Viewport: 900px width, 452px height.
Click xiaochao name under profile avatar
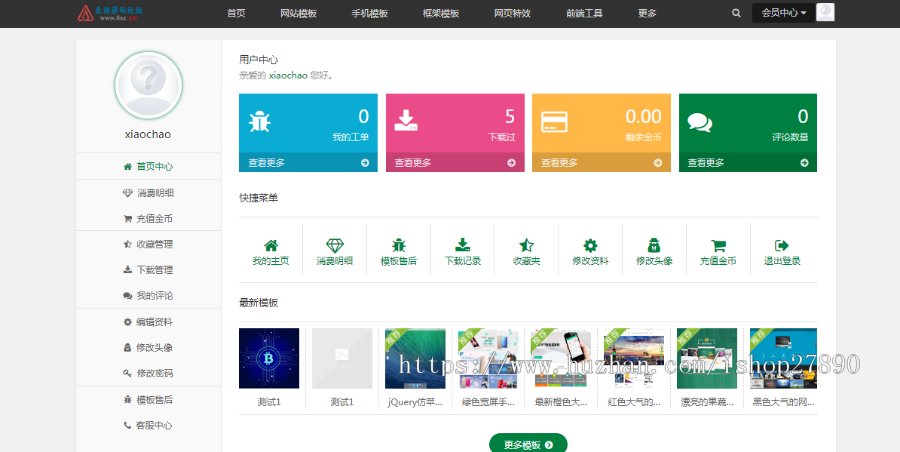148,134
